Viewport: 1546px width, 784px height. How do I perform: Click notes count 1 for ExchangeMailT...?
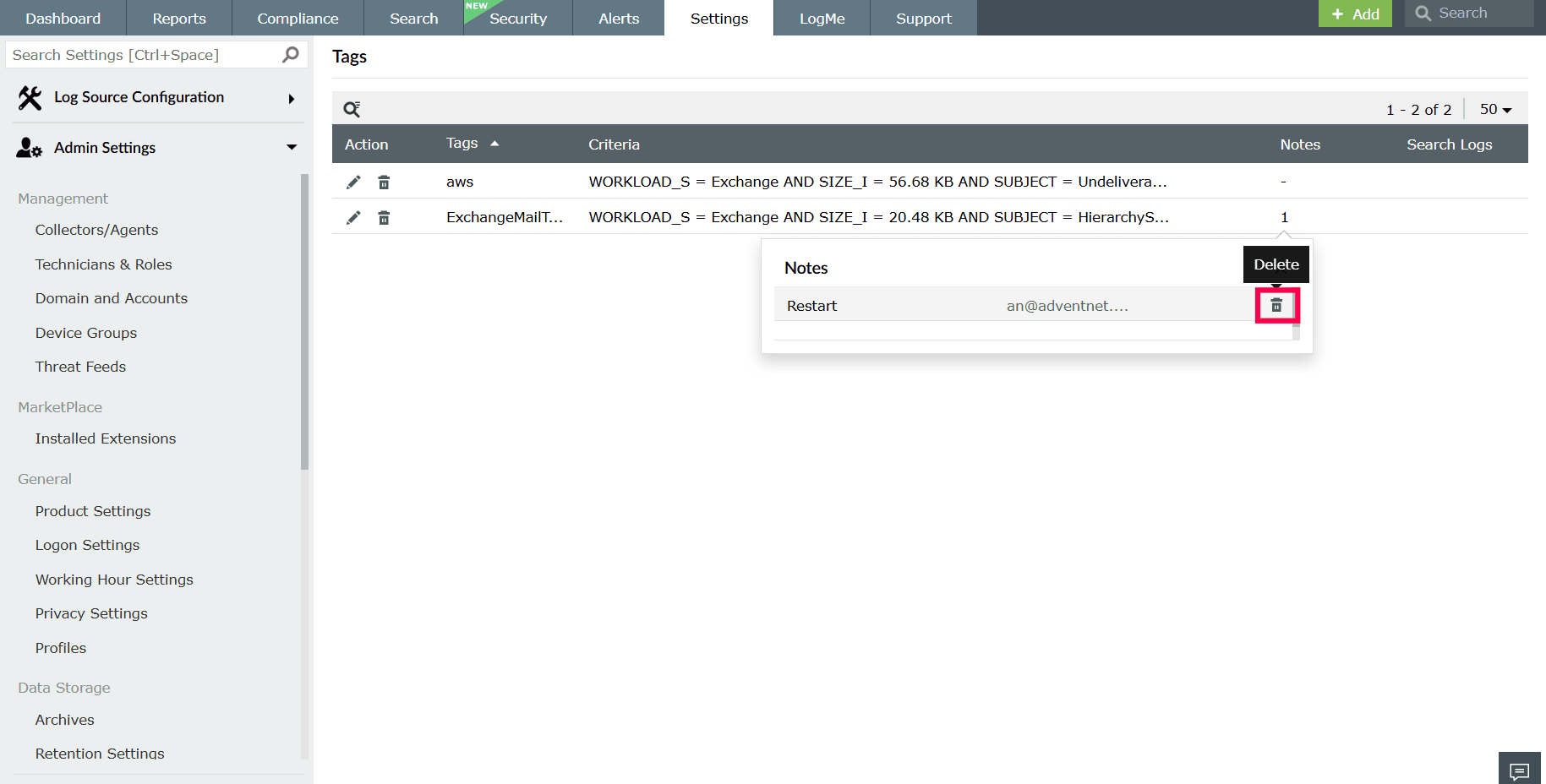[x=1284, y=217]
